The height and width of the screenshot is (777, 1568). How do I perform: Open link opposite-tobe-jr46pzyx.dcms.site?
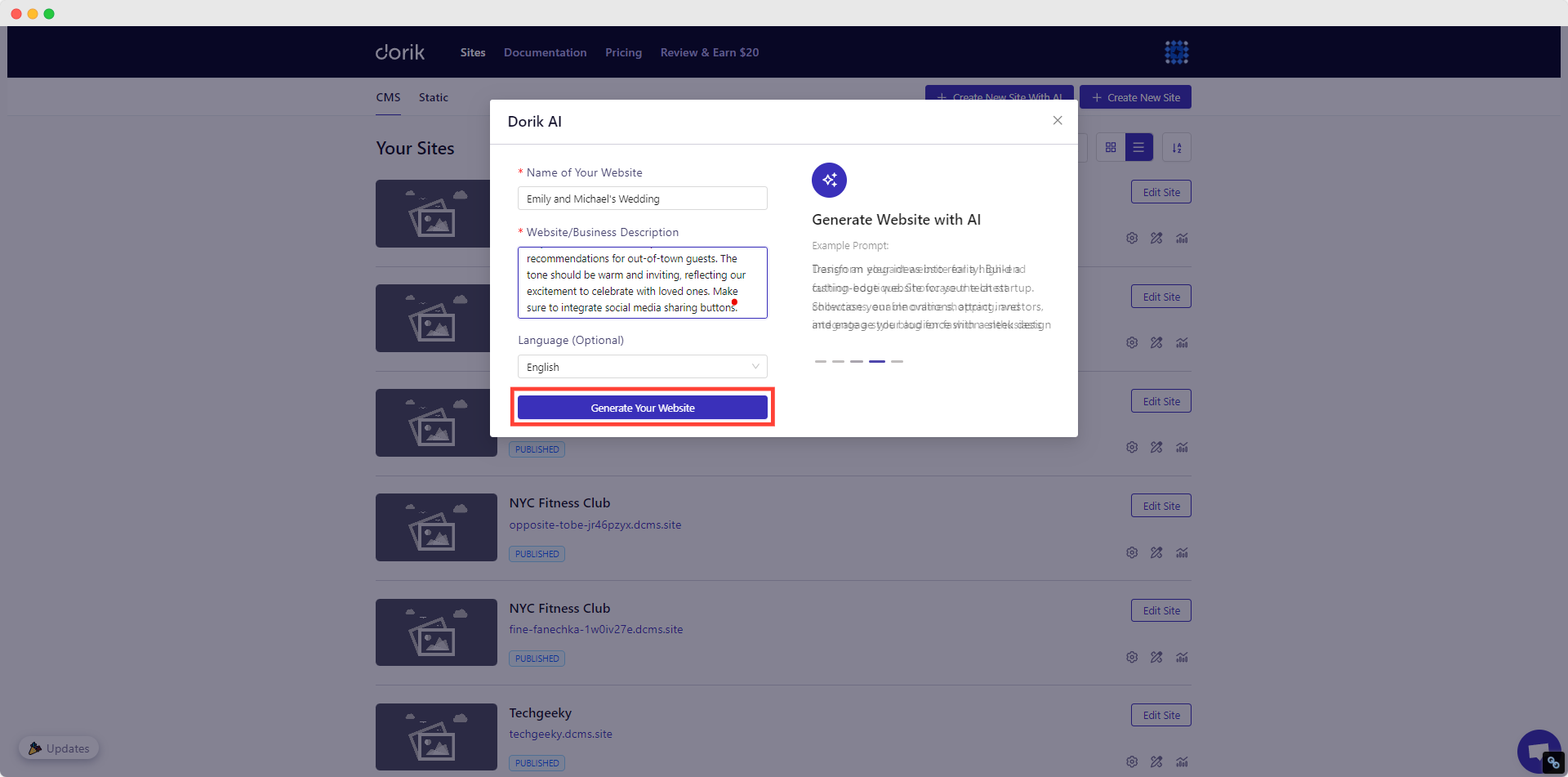pyautogui.click(x=595, y=525)
